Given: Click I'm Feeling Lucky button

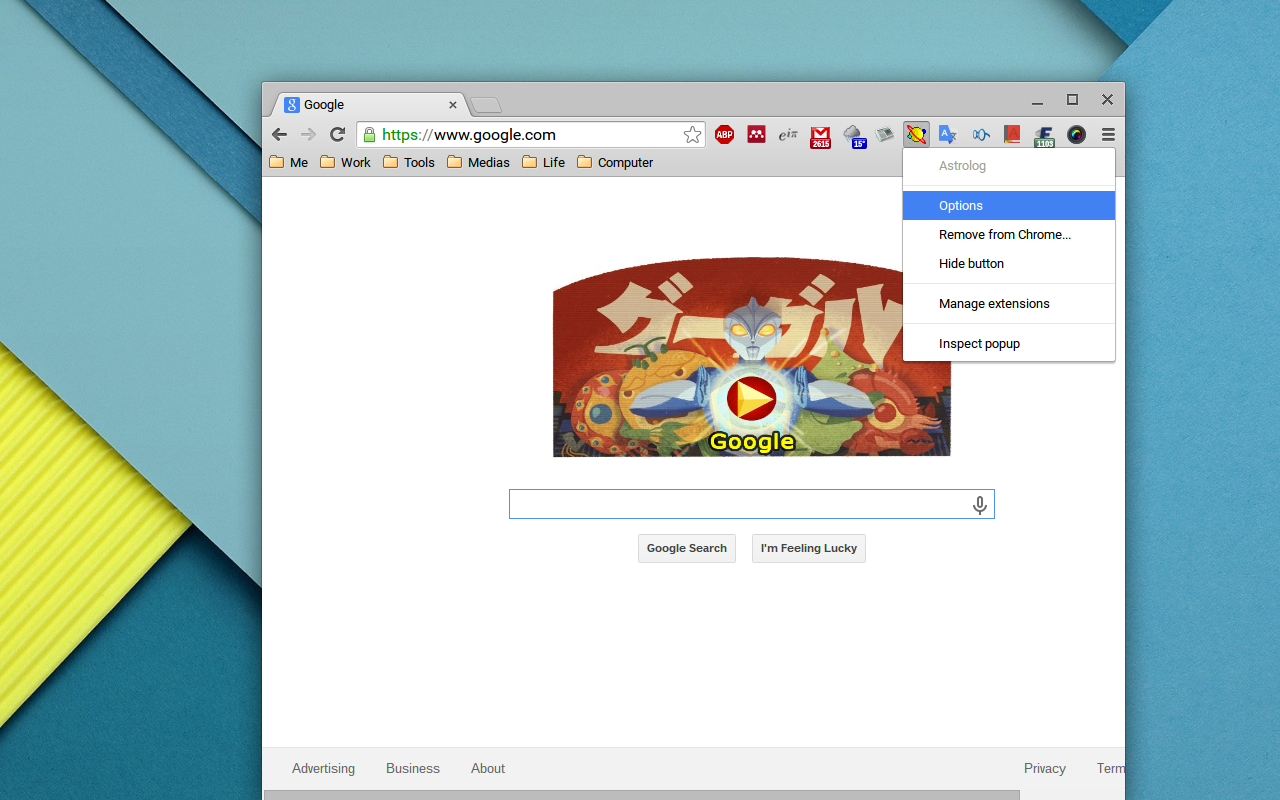Looking at the screenshot, I should [809, 548].
